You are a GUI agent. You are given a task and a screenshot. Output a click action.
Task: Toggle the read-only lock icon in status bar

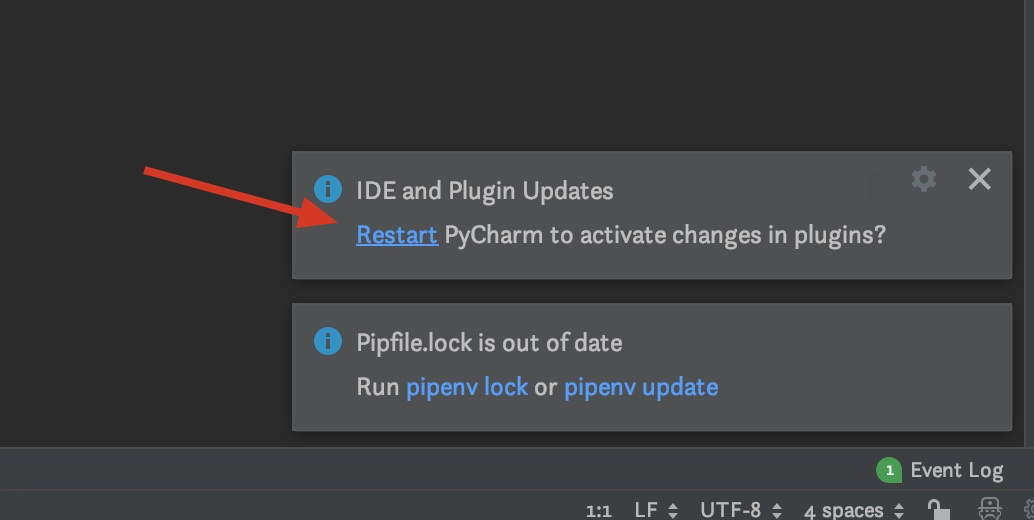click(939, 509)
